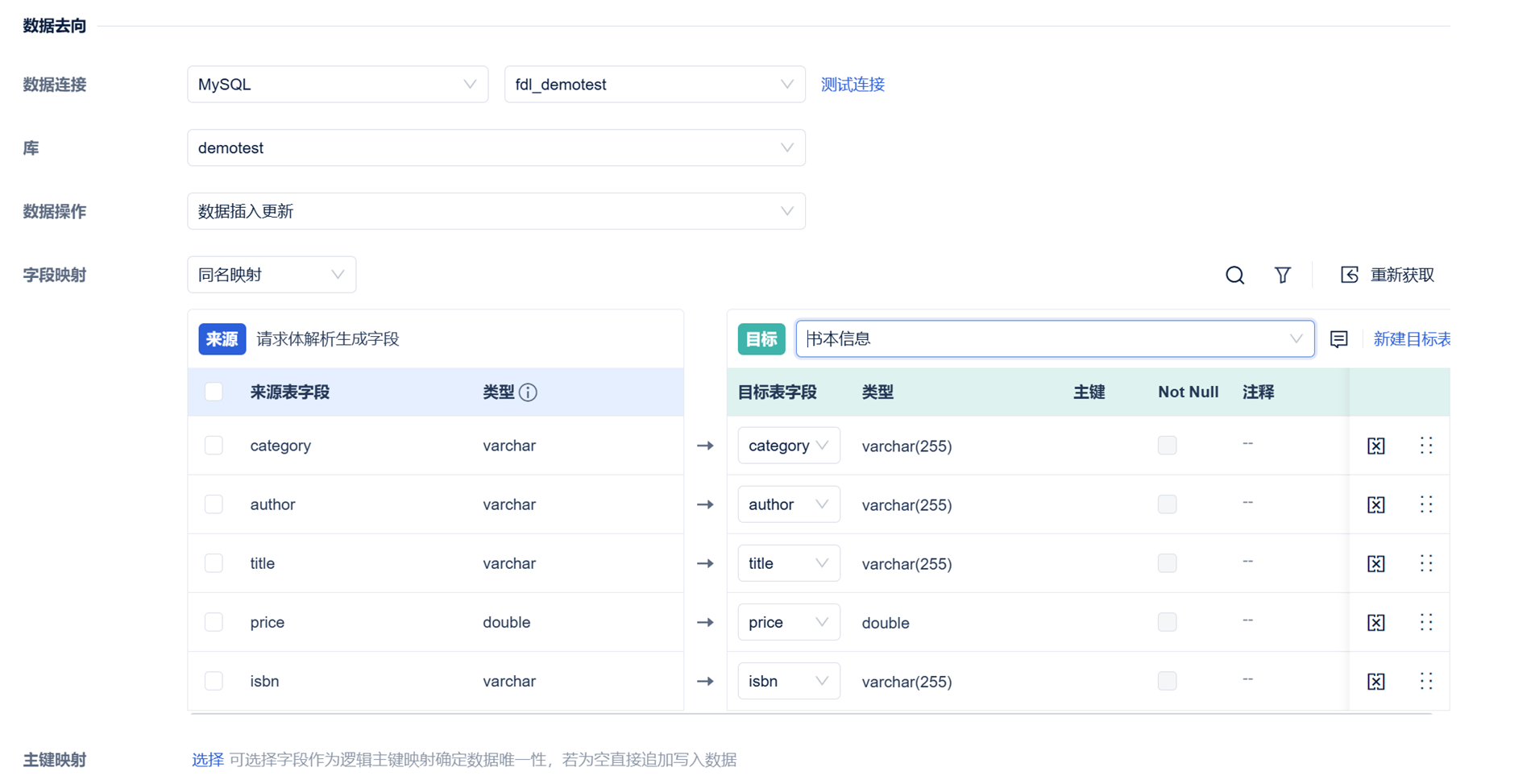Expand the 数据插入更新 operation dropdown
The height and width of the screenshot is (784, 1531).
pos(496,211)
